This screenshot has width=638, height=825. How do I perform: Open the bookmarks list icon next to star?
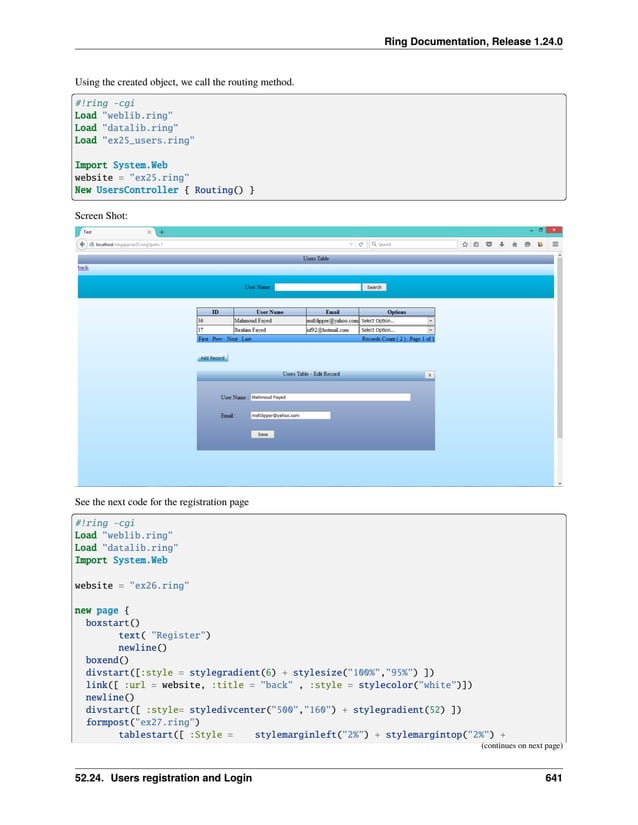[476, 244]
